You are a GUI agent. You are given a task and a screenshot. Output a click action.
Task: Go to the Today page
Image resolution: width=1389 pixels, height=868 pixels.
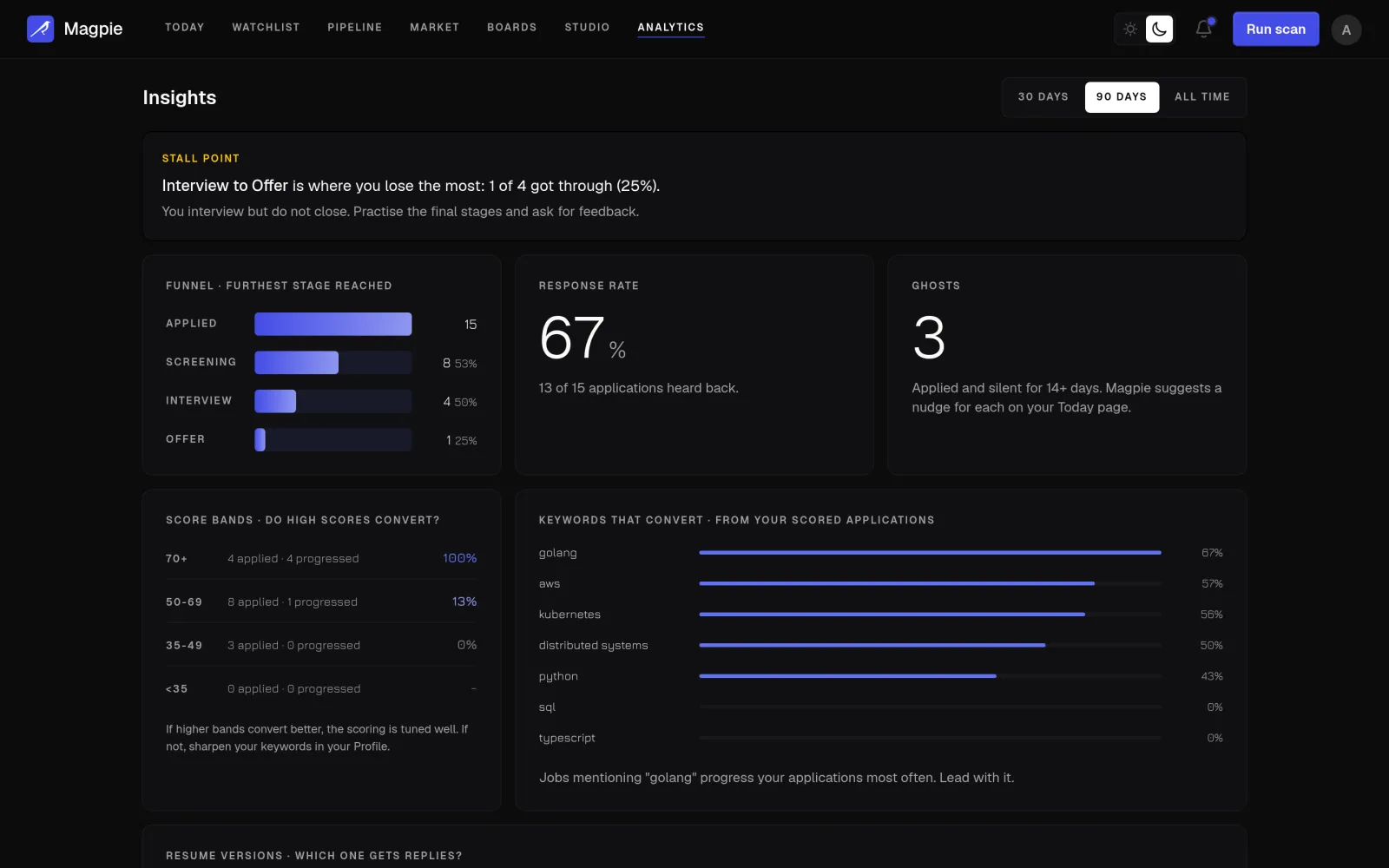tap(185, 28)
